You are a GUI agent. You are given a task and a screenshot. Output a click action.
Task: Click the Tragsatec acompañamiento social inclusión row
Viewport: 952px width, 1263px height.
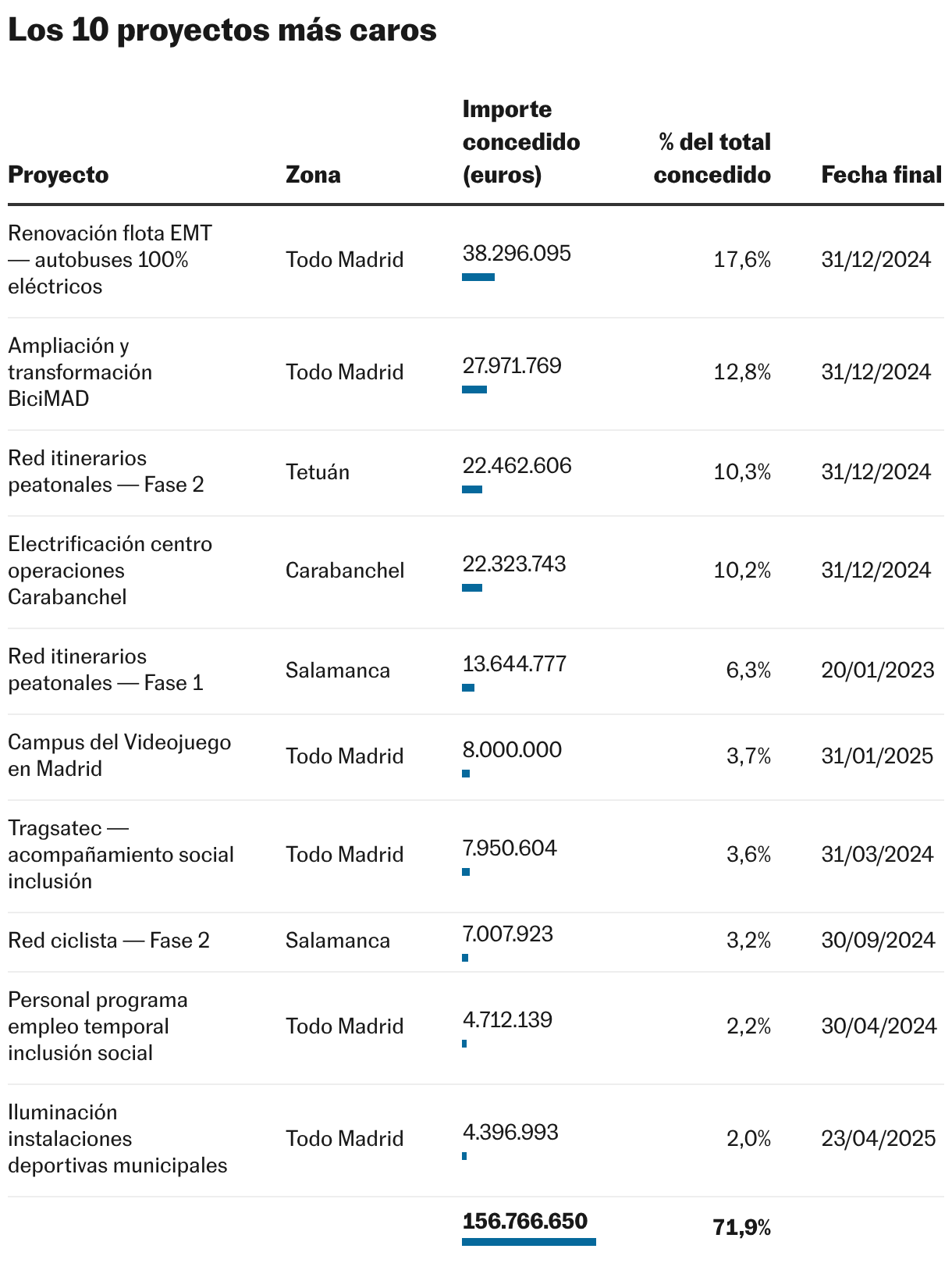point(476,856)
